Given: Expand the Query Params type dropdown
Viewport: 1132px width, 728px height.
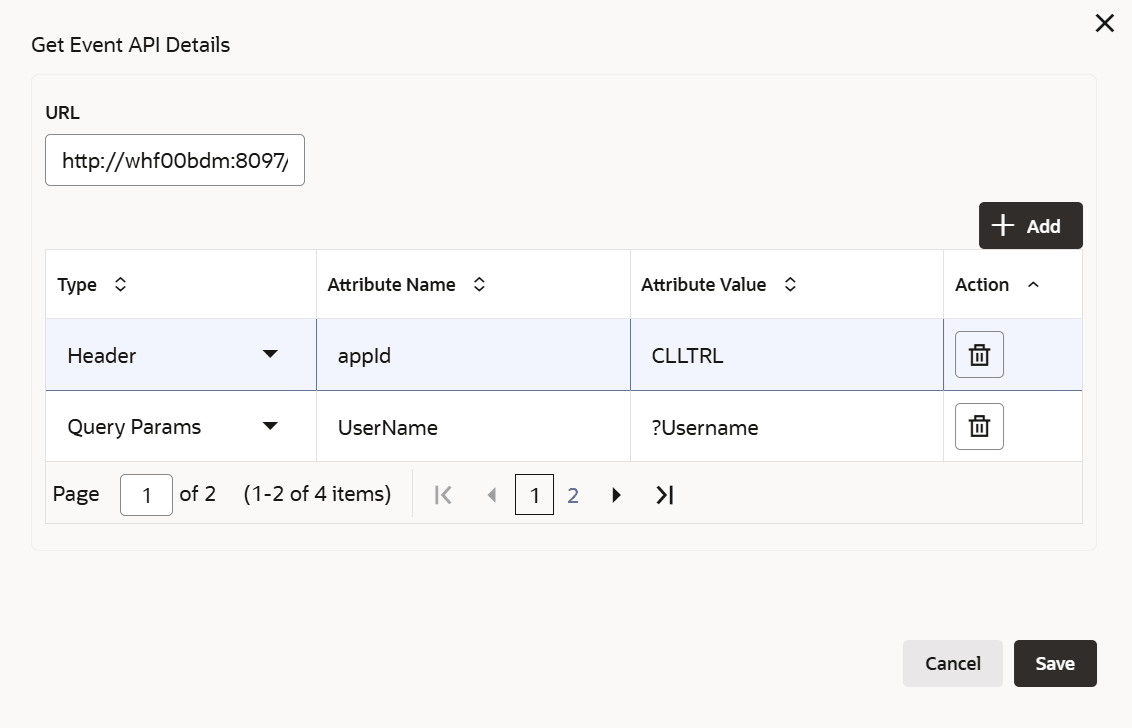Looking at the screenshot, I should click(270, 427).
